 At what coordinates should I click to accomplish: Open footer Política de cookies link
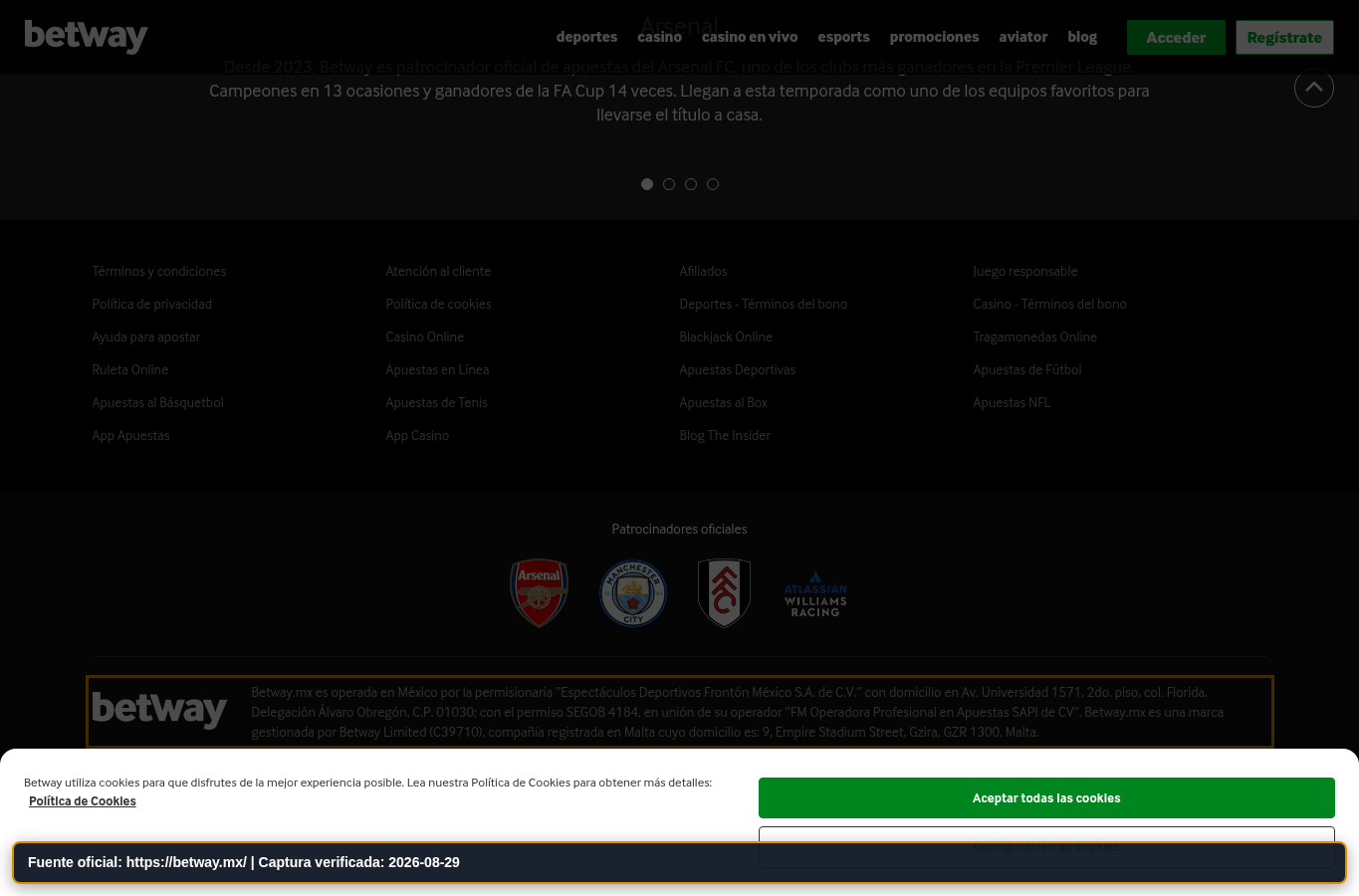(x=439, y=304)
